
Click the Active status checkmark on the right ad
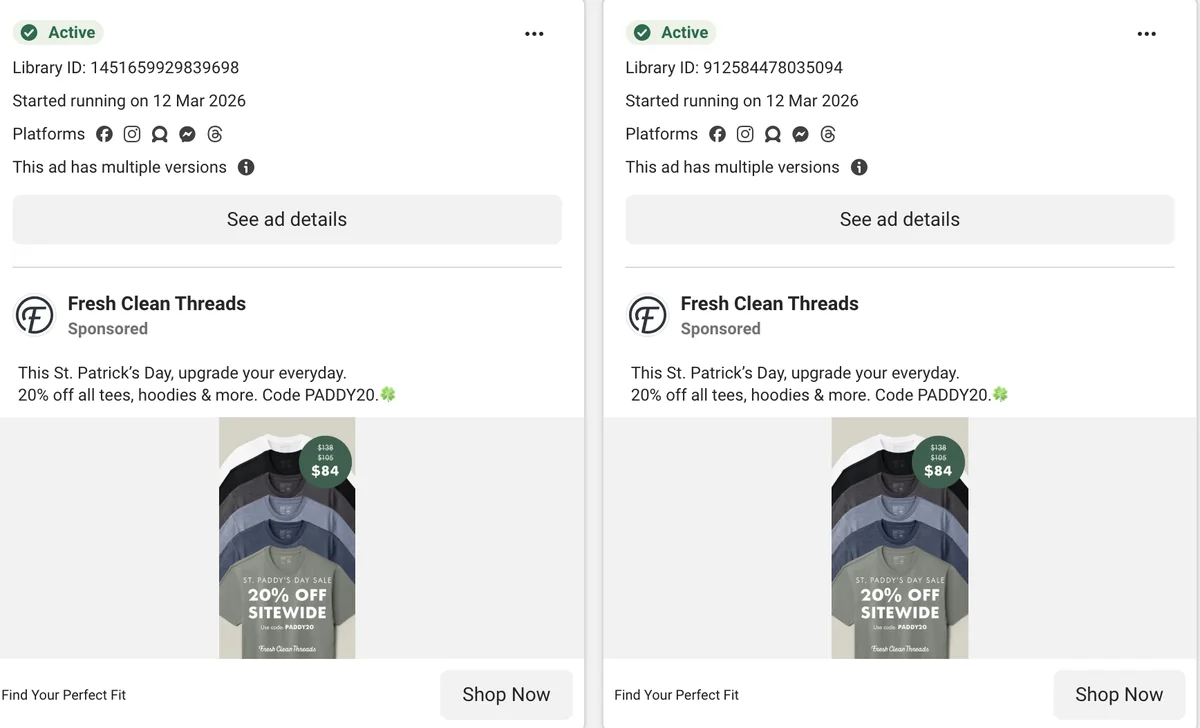[641, 32]
